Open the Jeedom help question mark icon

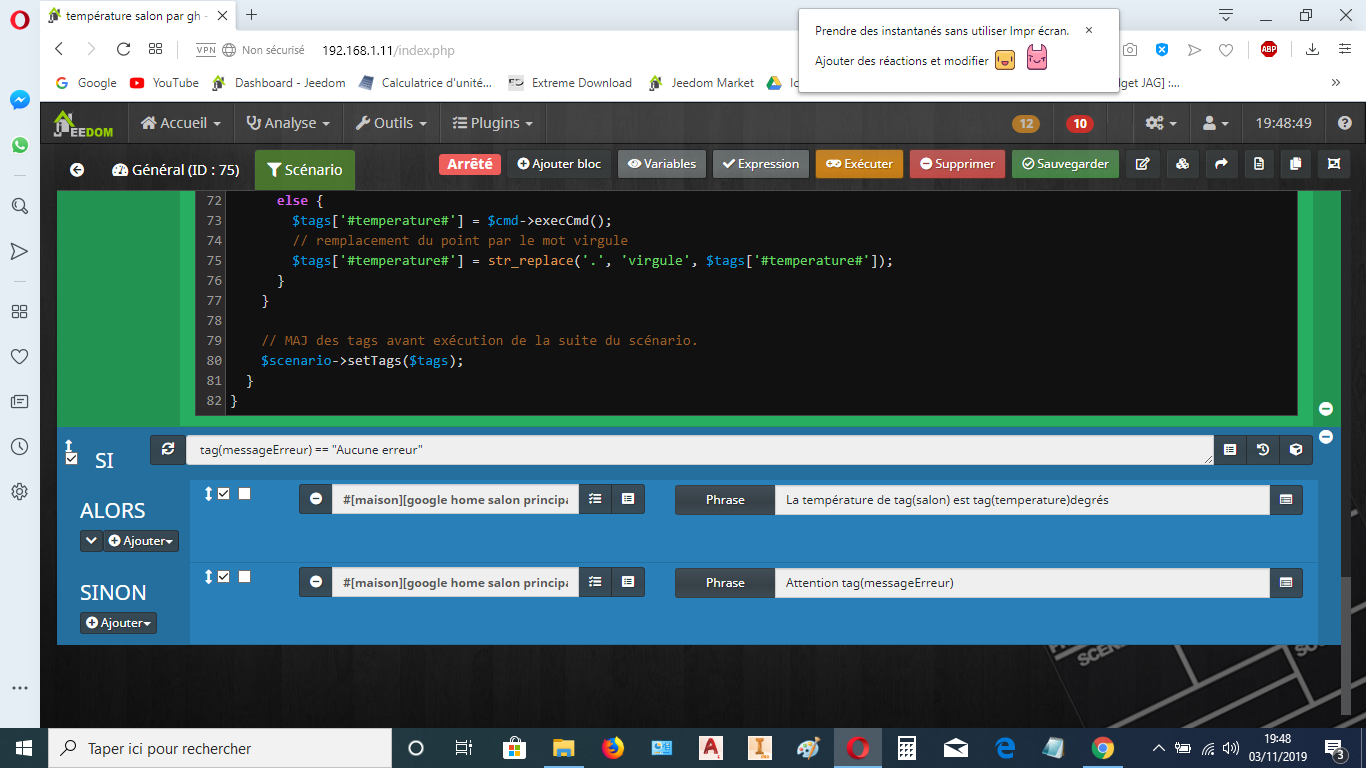click(x=1345, y=123)
